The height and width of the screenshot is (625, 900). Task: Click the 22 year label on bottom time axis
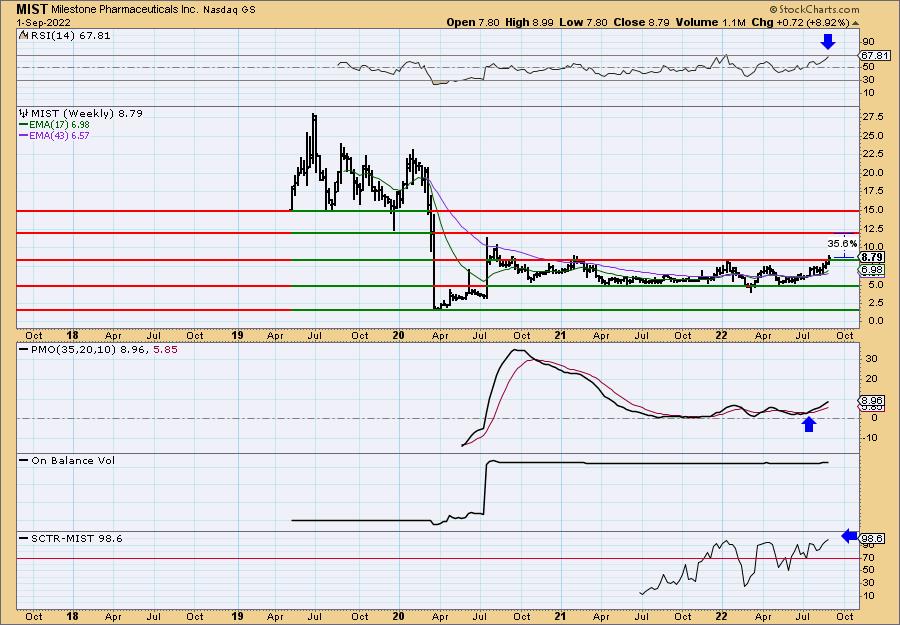(721, 616)
